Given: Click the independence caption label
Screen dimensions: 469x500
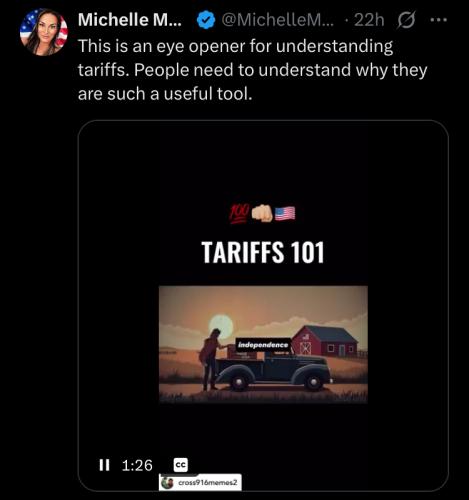Looking at the screenshot, I should pyautogui.click(x=263, y=345).
